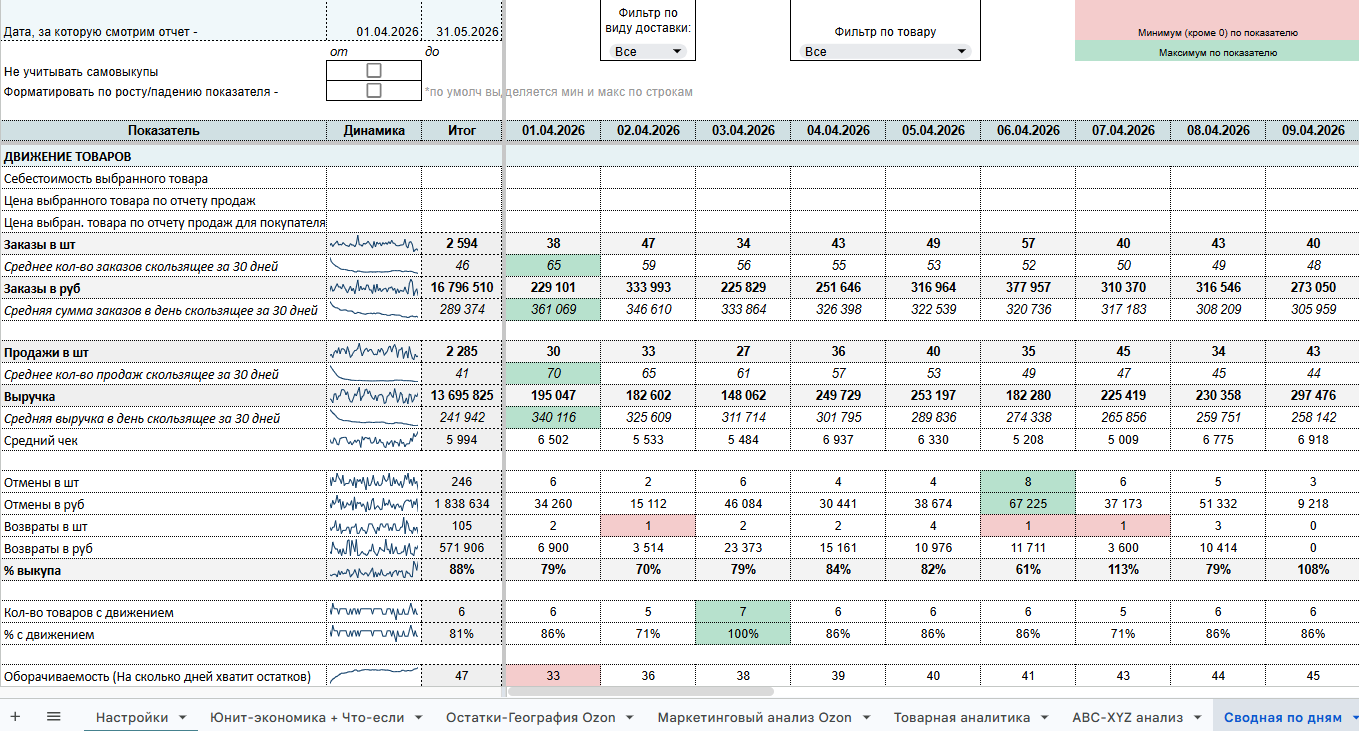Tick the 'Не учитывать самовыкупы' checkbox
The image size is (1359, 731).
(374, 70)
